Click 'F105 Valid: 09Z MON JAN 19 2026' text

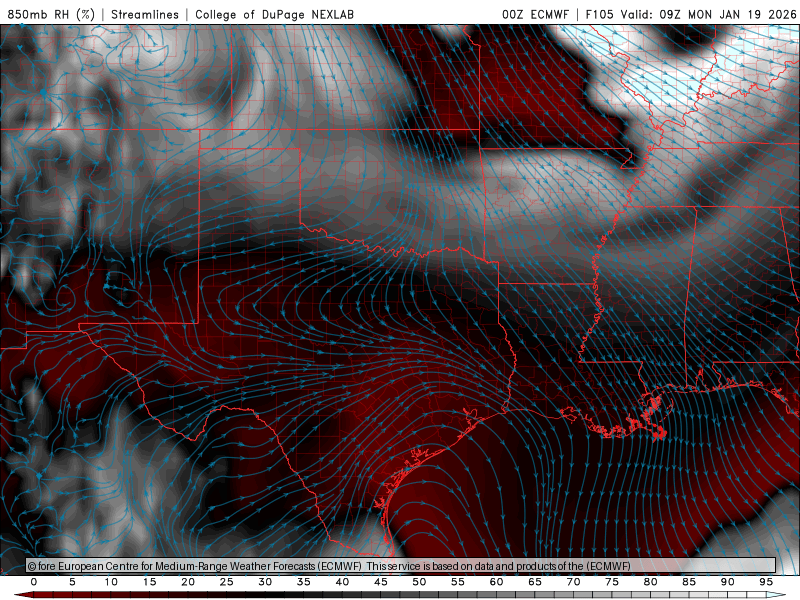point(691,14)
